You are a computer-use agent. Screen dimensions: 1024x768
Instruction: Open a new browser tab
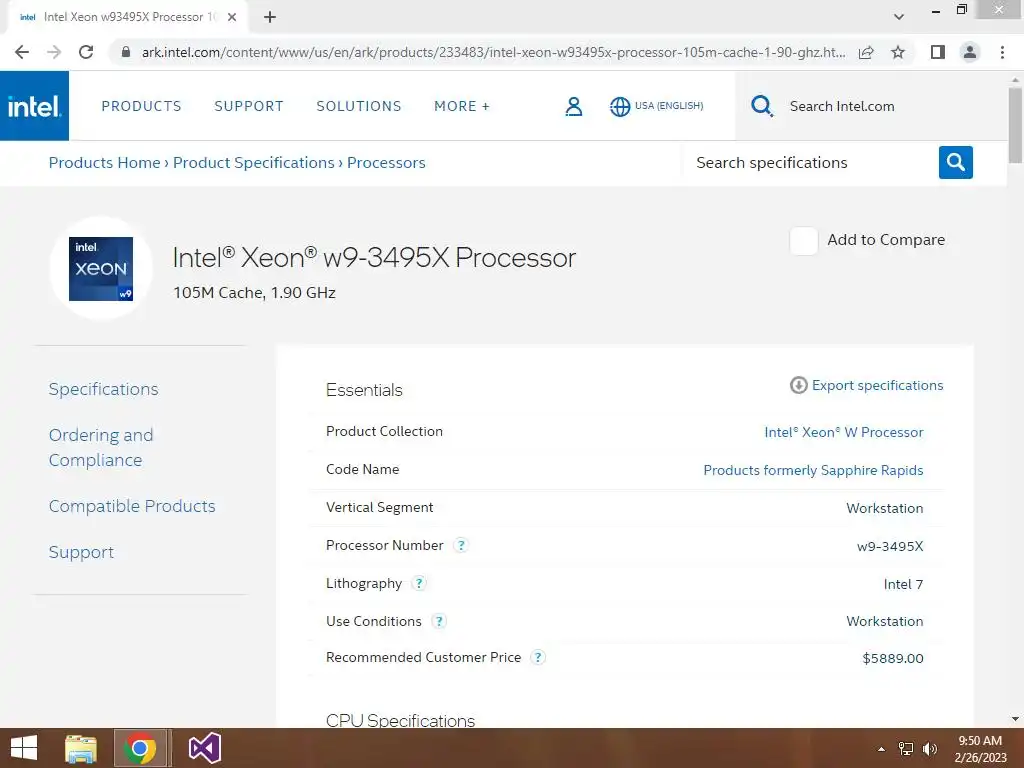270,17
